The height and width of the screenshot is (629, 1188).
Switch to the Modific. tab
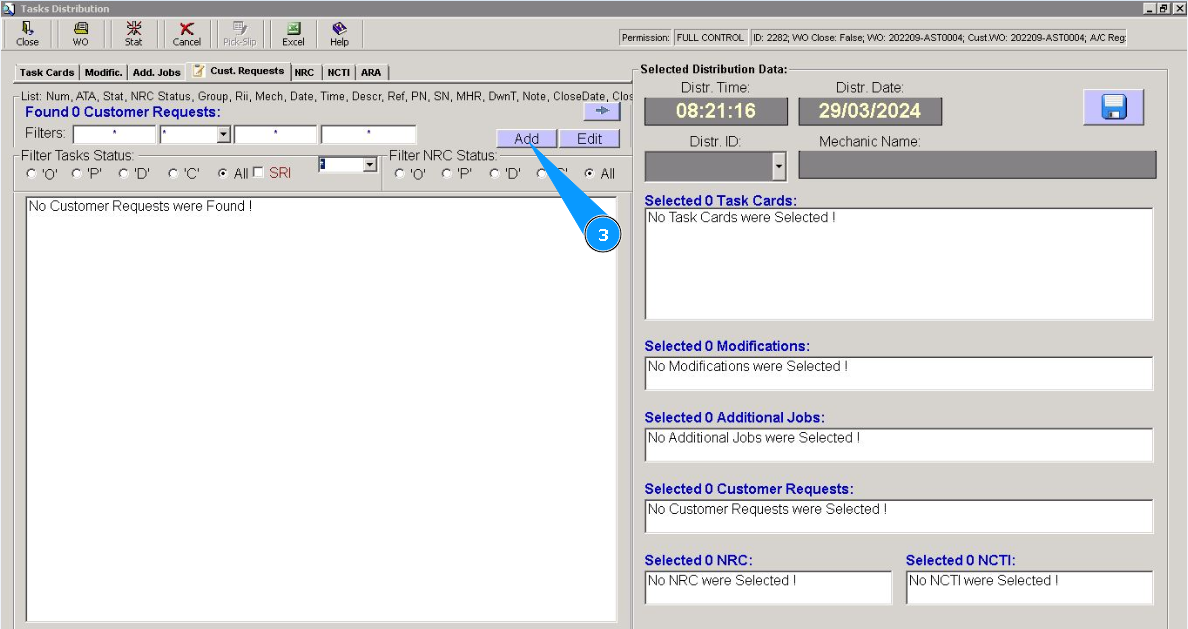103,73
